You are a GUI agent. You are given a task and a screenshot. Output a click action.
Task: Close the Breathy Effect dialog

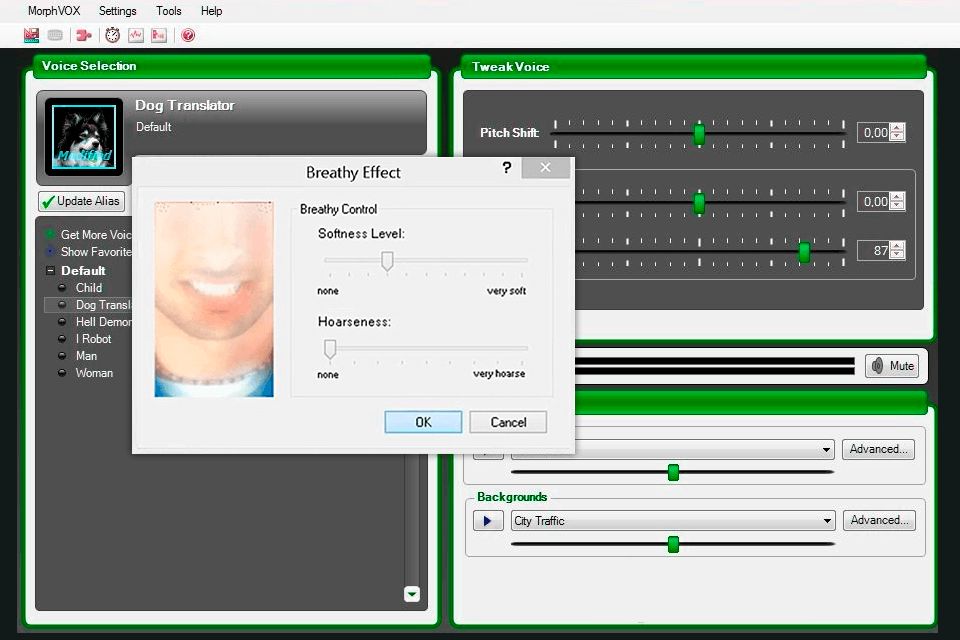click(x=546, y=167)
